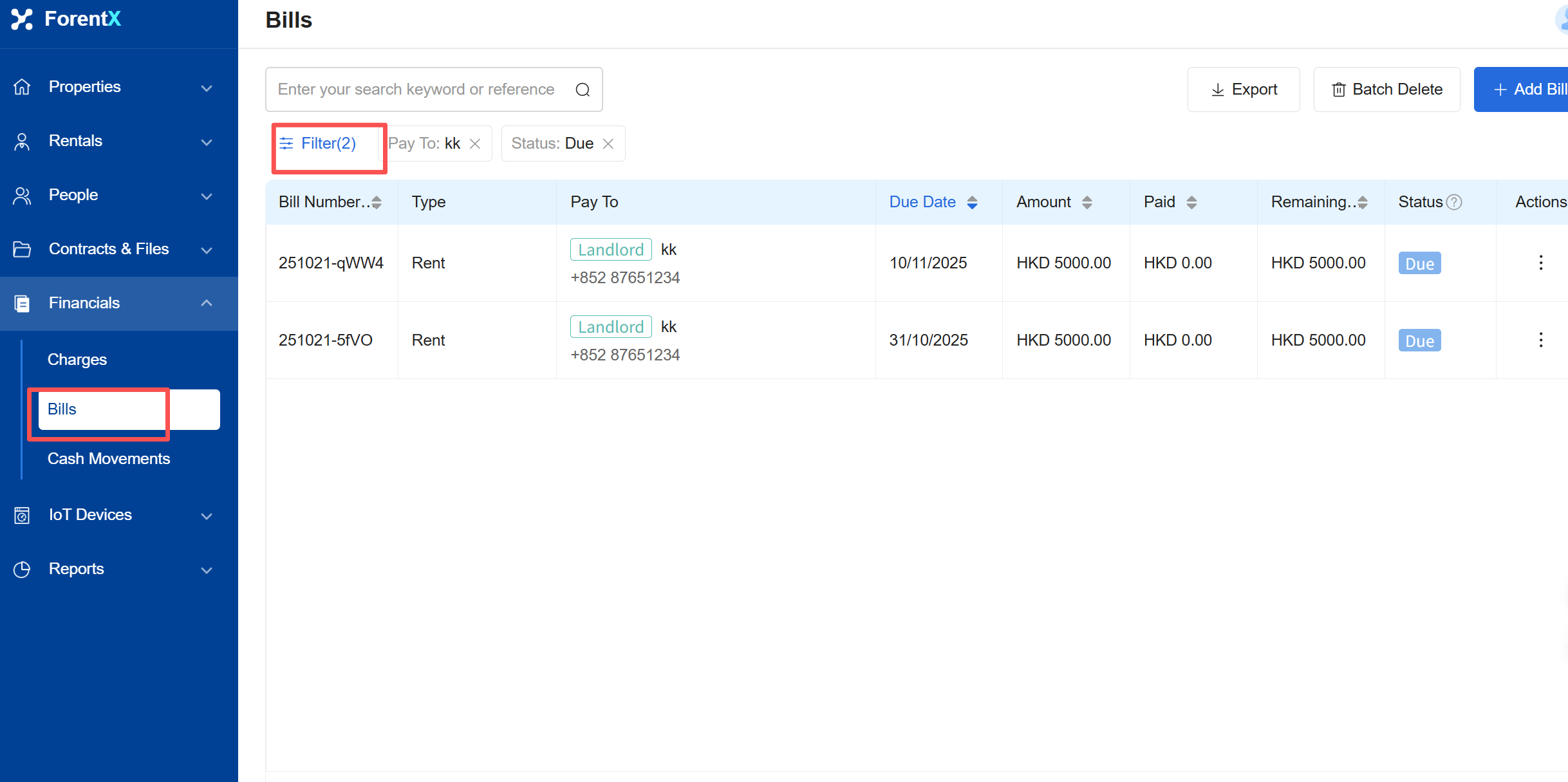Click the ForentX logo icon
Screen dimensions: 1568x782
pos(22,19)
